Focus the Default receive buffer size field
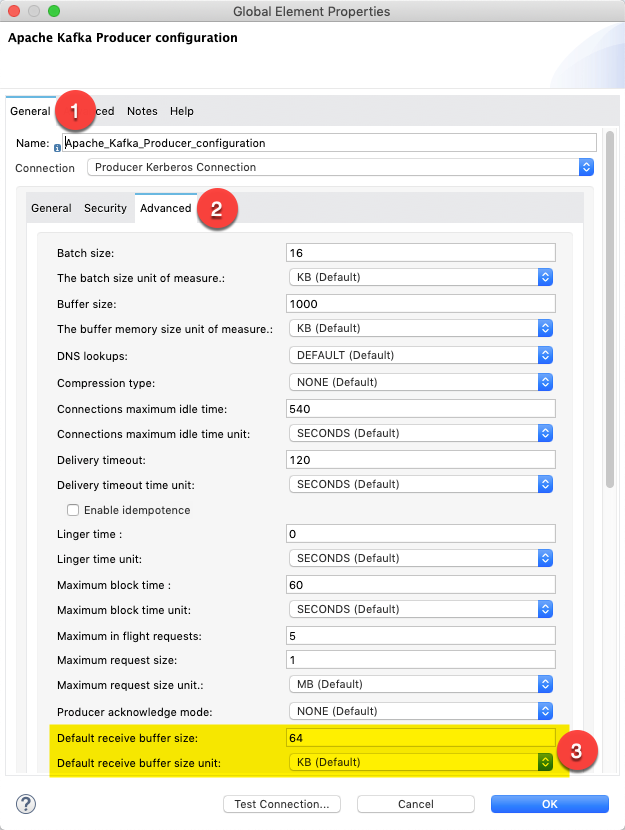The image size is (625, 830). coord(421,738)
